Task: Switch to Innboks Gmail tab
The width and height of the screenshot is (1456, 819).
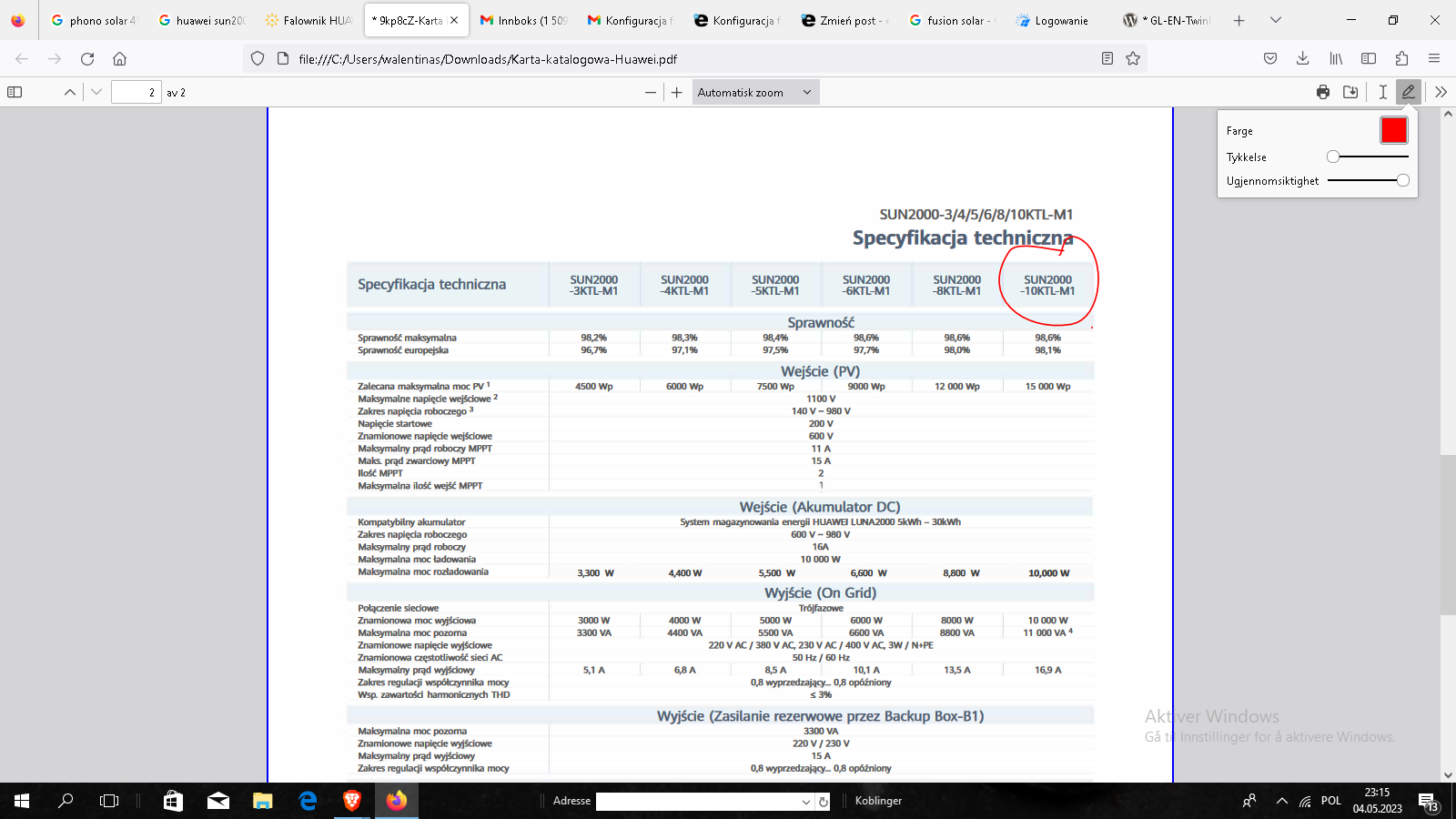Action: coord(523,20)
